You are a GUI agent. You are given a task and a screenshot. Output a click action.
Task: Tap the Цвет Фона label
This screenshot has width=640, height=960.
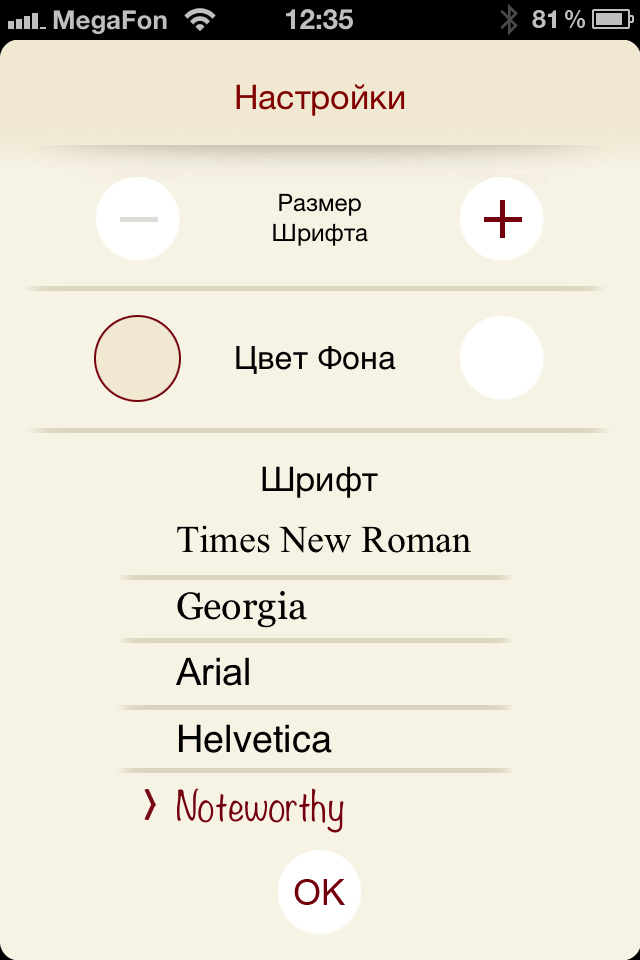click(x=315, y=359)
